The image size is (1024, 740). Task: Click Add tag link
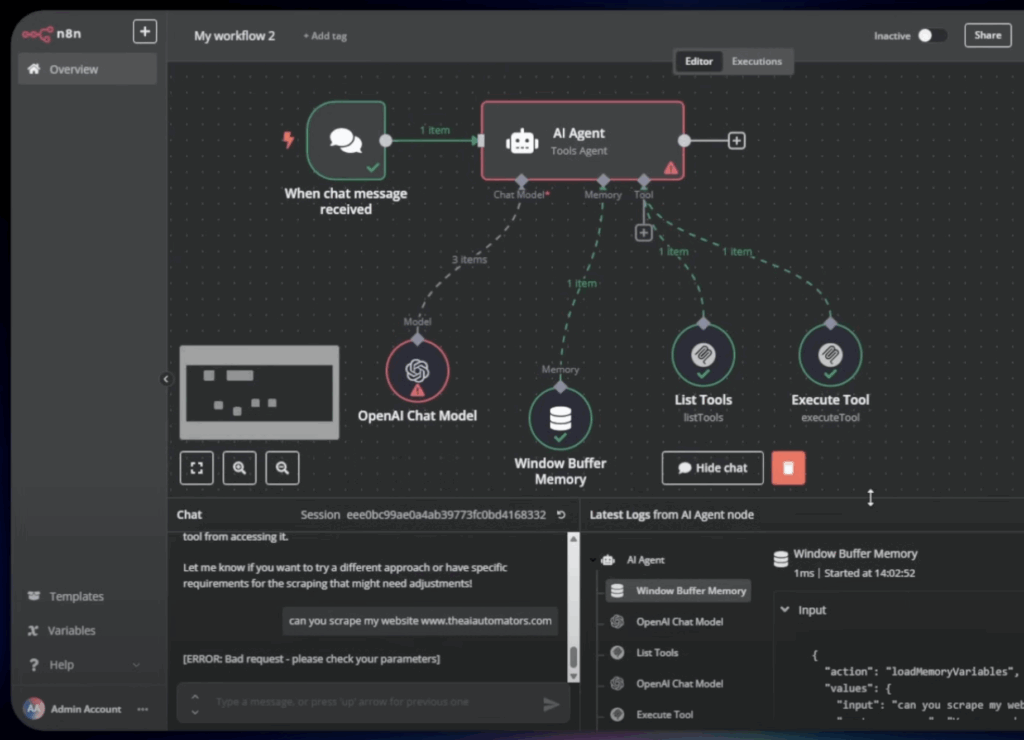click(325, 36)
